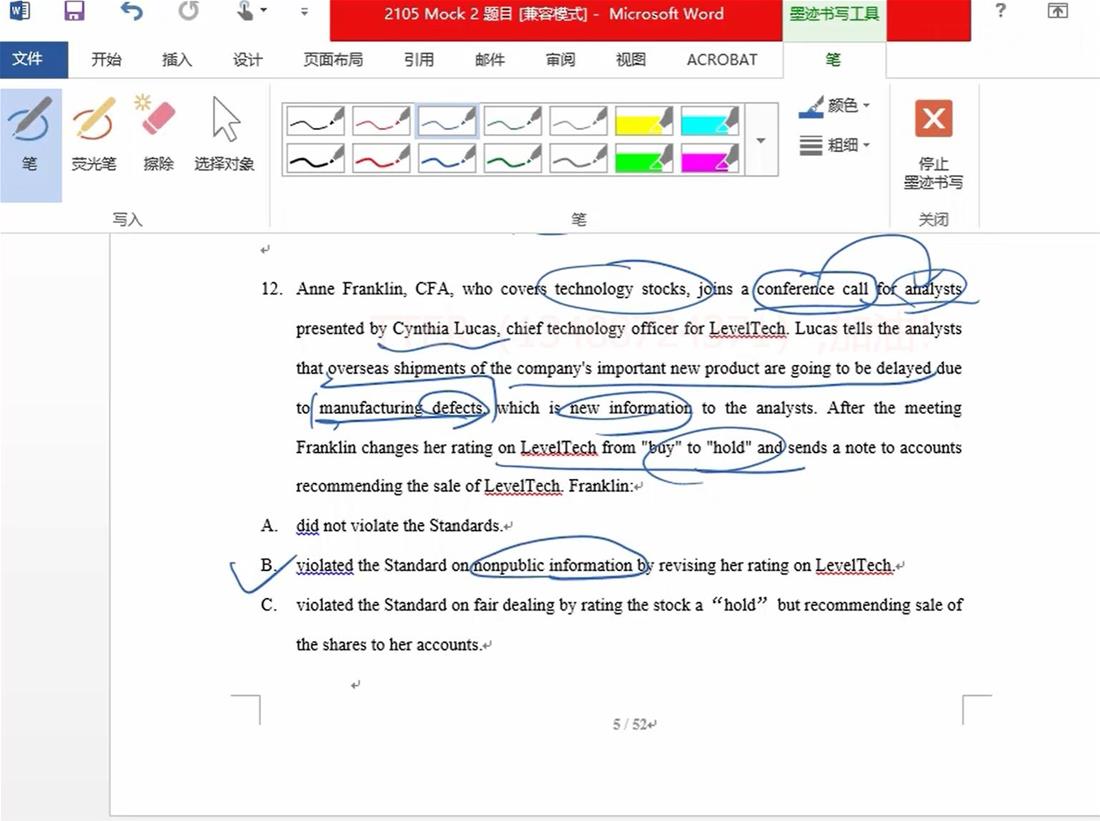Undo the last action
This screenshot has height=821, width=1100.
coord(131,11)
